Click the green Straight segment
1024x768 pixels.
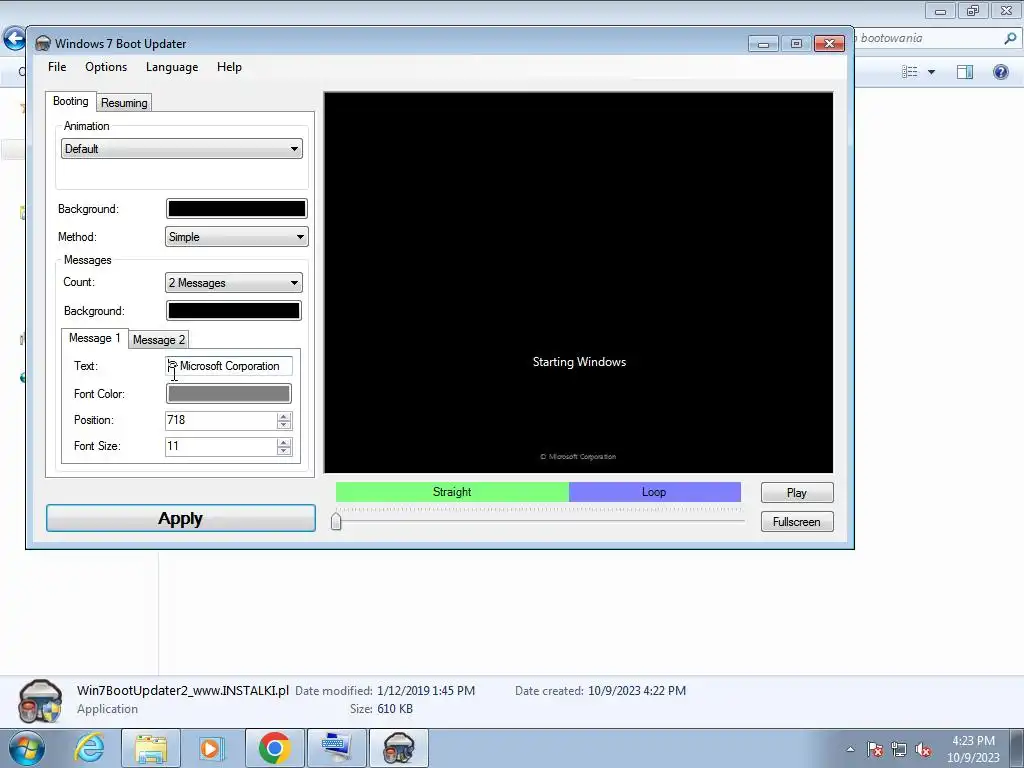pos(452,492)
